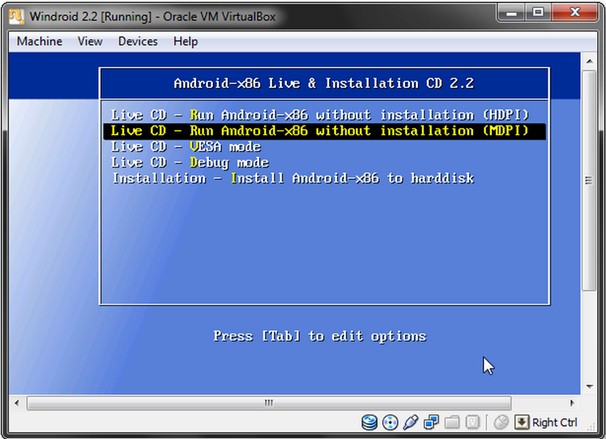The width and height of the screenshot is (606, 439).
Task: Click the optical CD drive status icon
Action: point(390,422)
